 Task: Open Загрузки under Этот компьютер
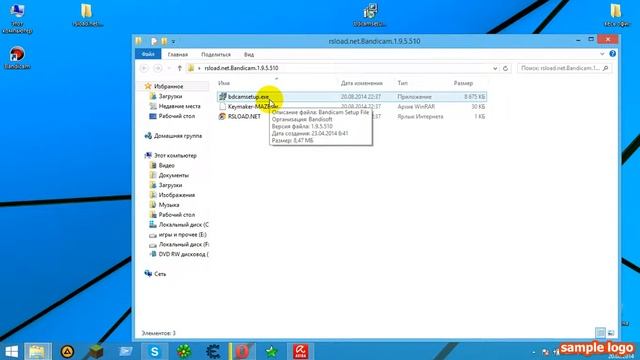point(170,185)
